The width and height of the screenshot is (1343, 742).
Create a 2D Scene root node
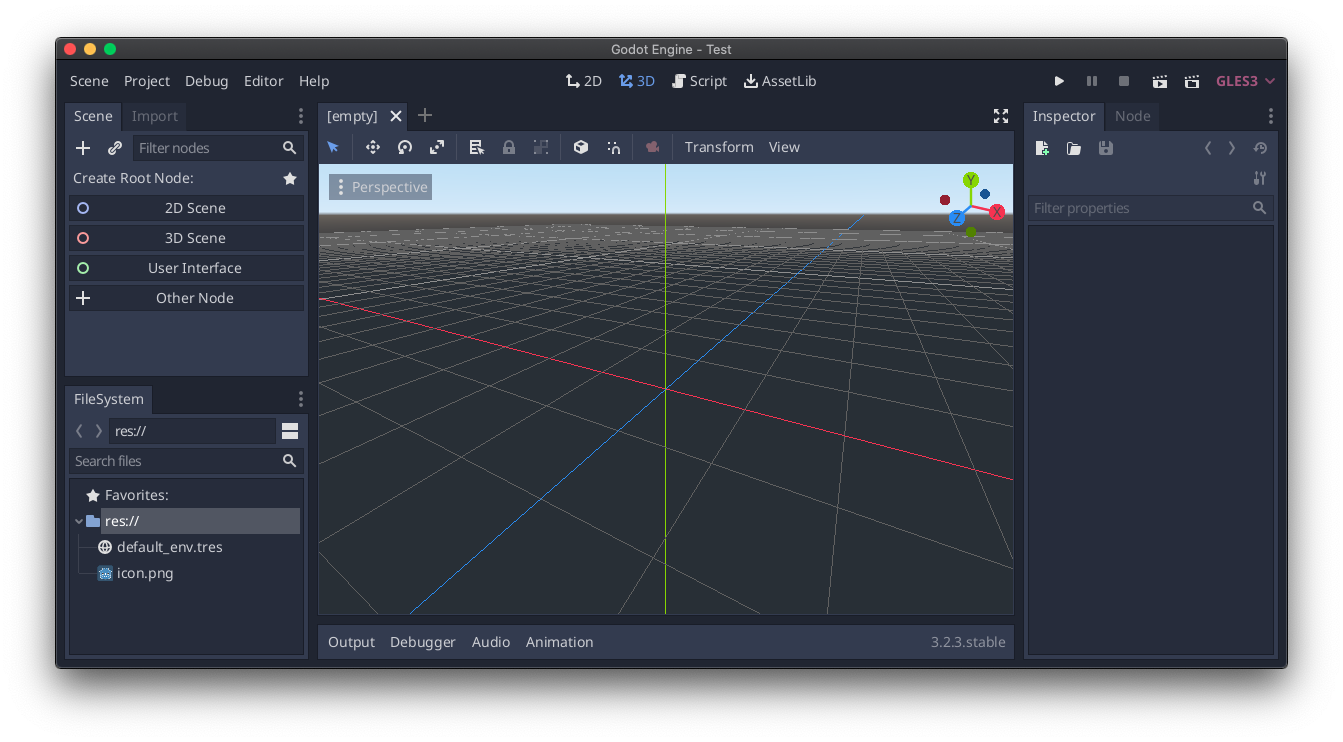[x=186, y=208]
